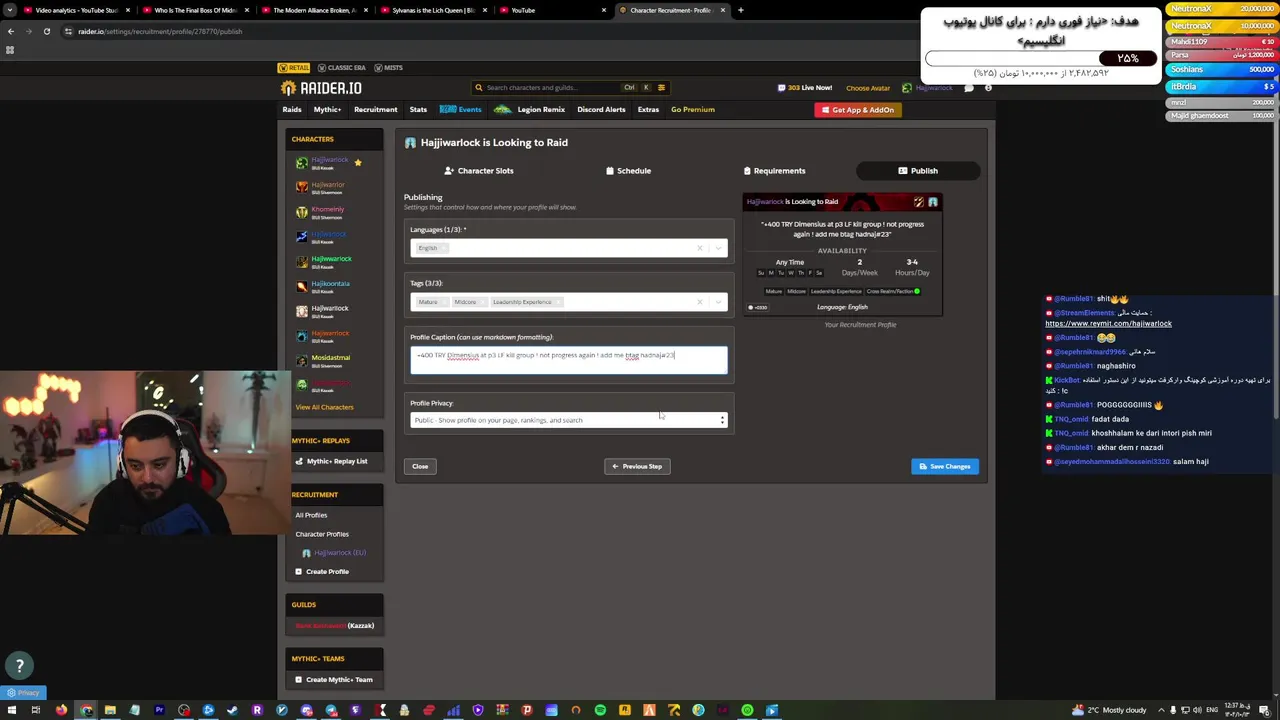Screen dimensions: 1280x720
Task: Switch to Classic Era game version
Action: 342,67
